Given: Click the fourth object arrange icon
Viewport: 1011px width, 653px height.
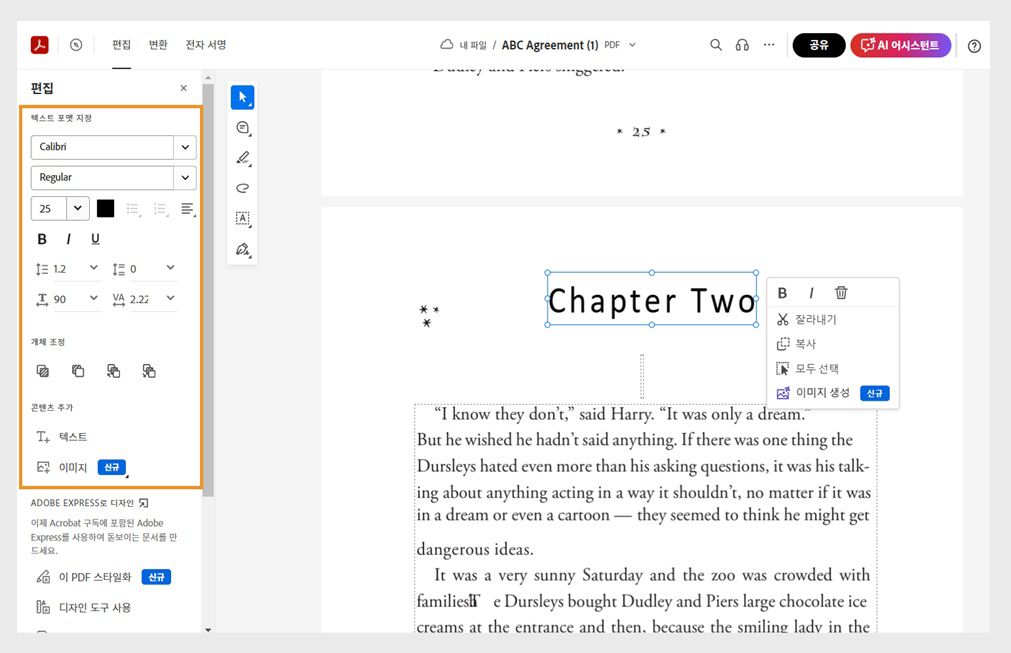Looking at the screenshot, I should tap(149, 371).
